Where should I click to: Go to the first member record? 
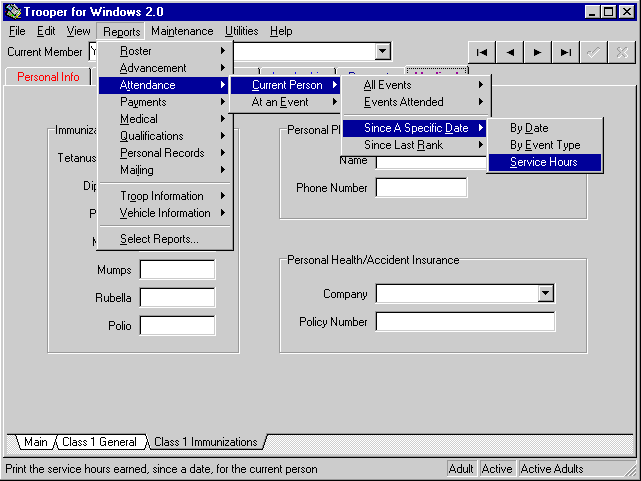coord(482,52)
